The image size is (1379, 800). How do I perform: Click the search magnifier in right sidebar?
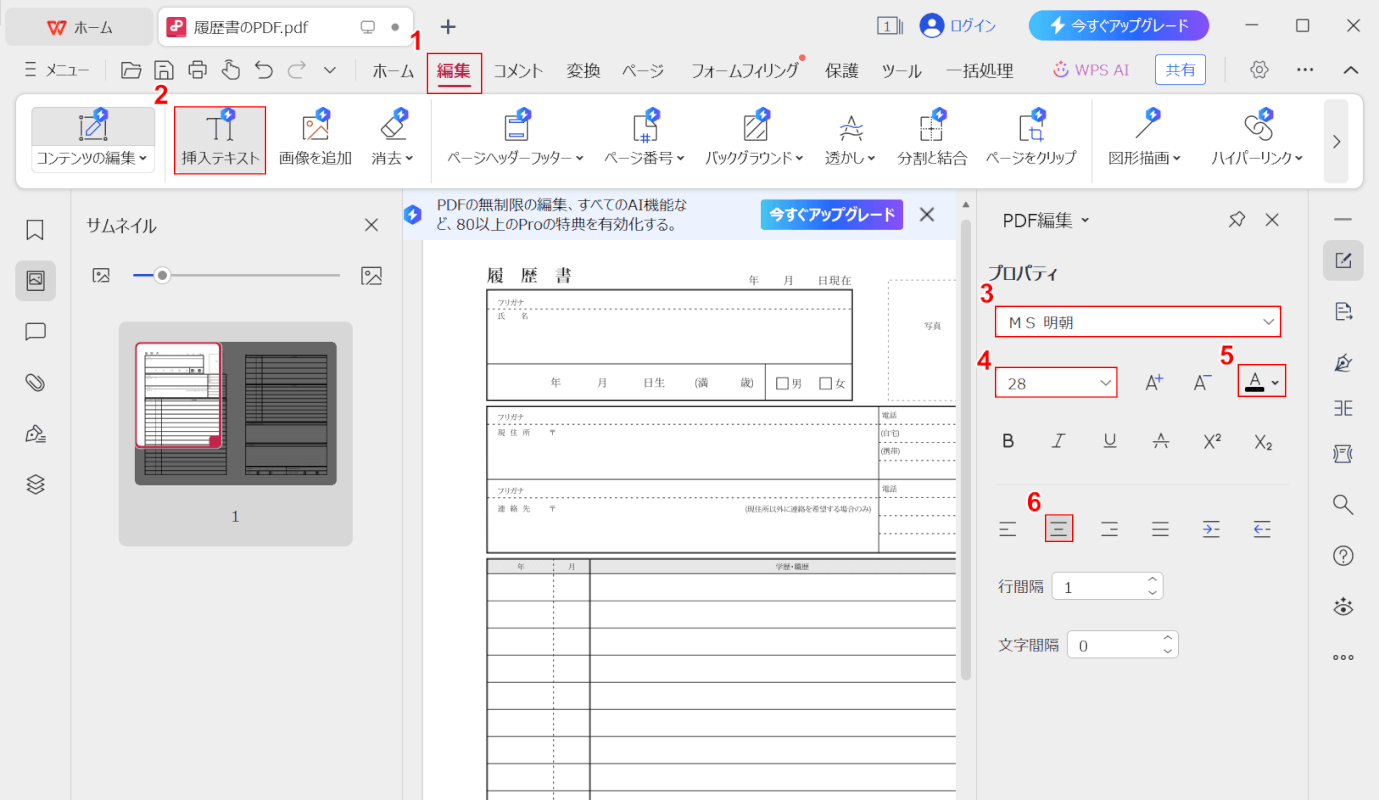click(x=1343, y=504)
